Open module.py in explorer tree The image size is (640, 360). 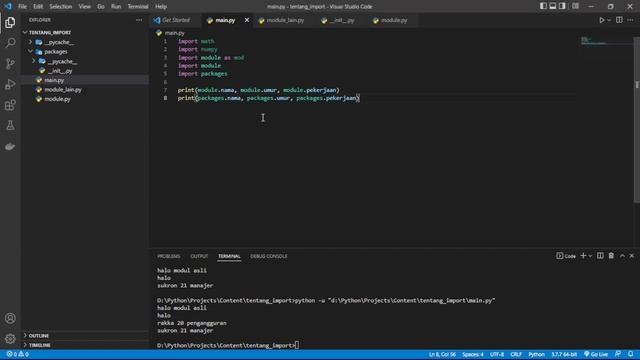pyautogui.click(x=57, y=99)
